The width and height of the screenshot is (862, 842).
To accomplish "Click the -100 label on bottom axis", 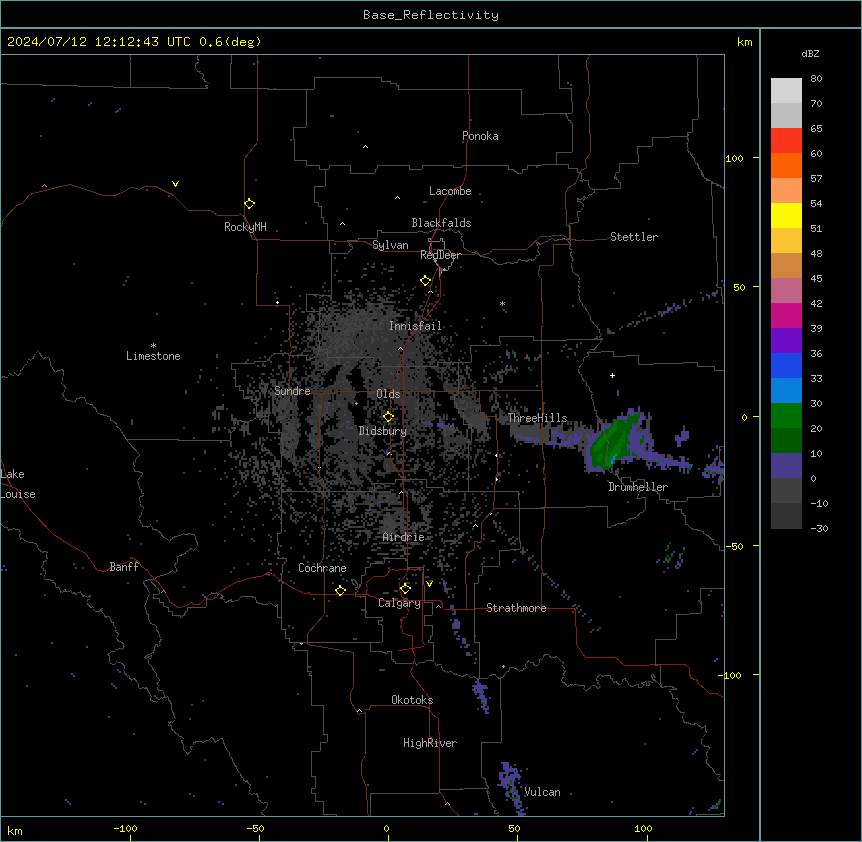I will 125,828.
